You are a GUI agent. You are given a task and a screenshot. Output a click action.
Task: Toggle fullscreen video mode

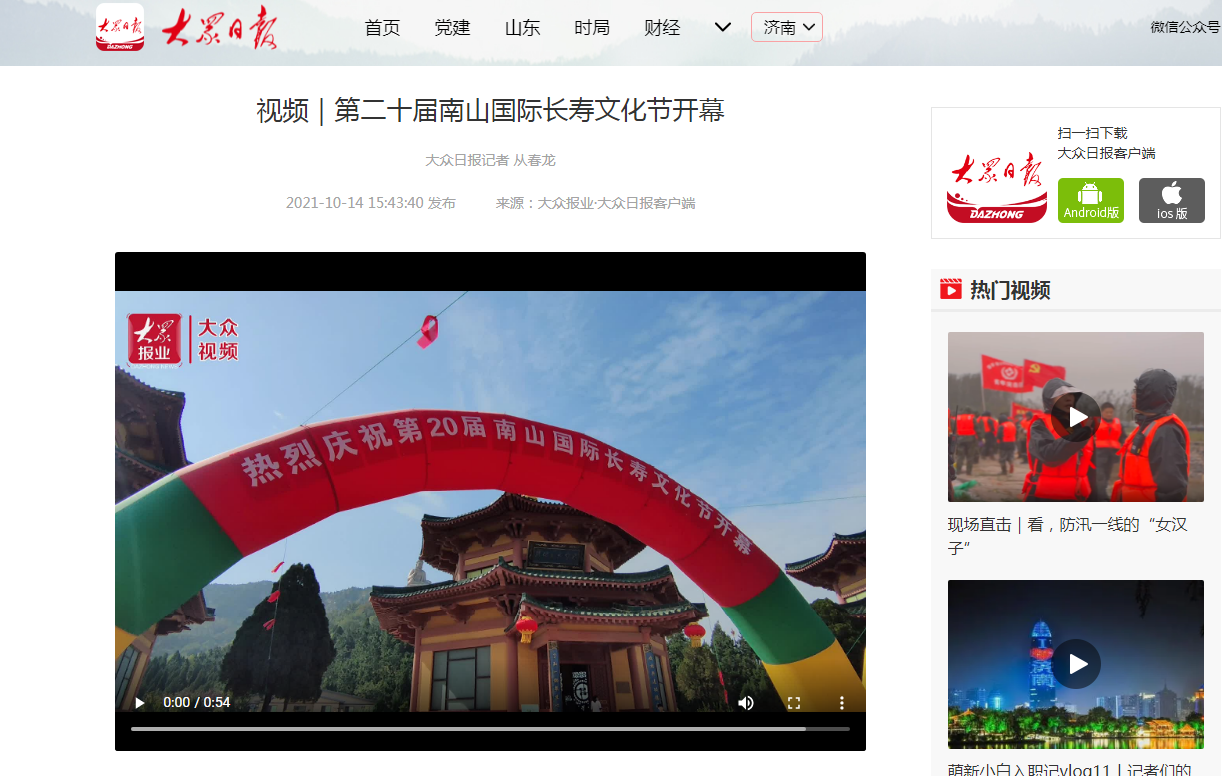tap(794, 703)
